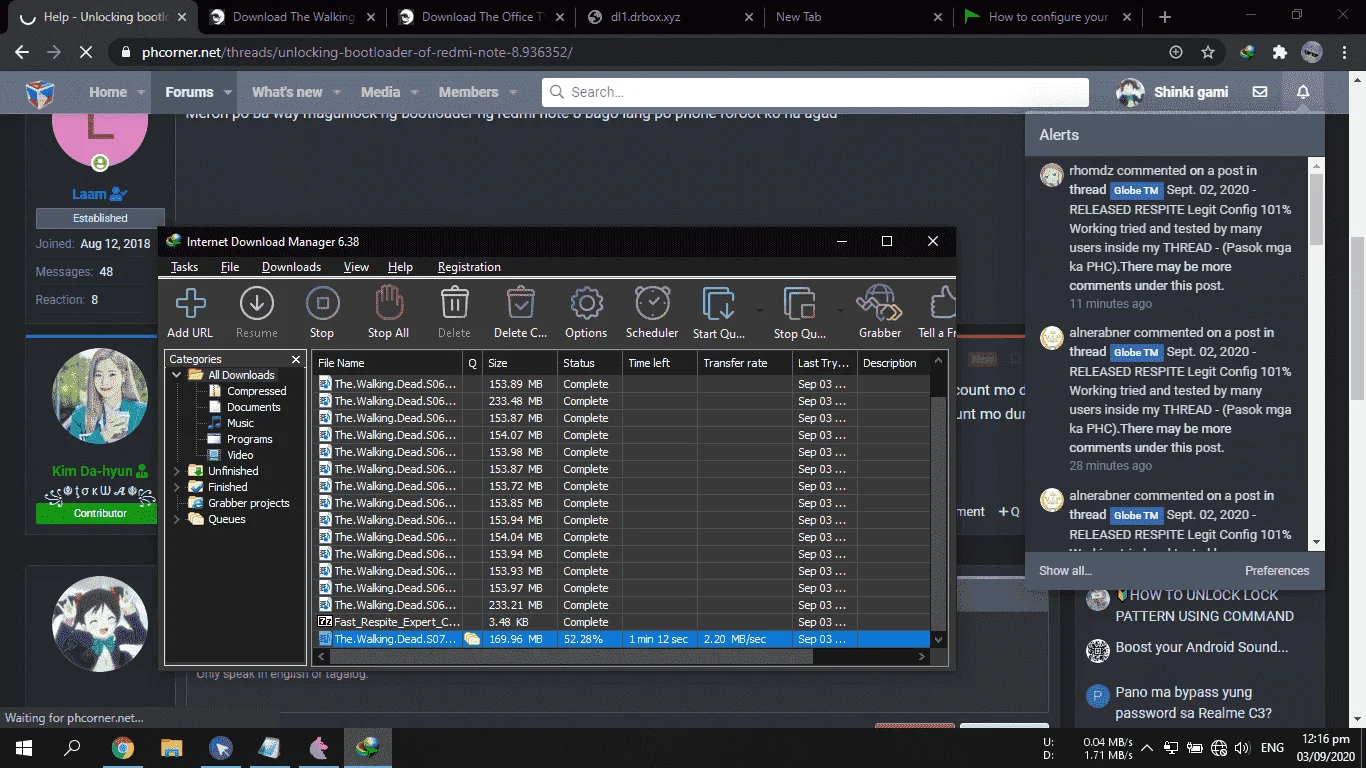Image resolution: width=1366 pixels, height=768 pixels.
Task: Expand the Queues category node
Action: tap(177, 519)
